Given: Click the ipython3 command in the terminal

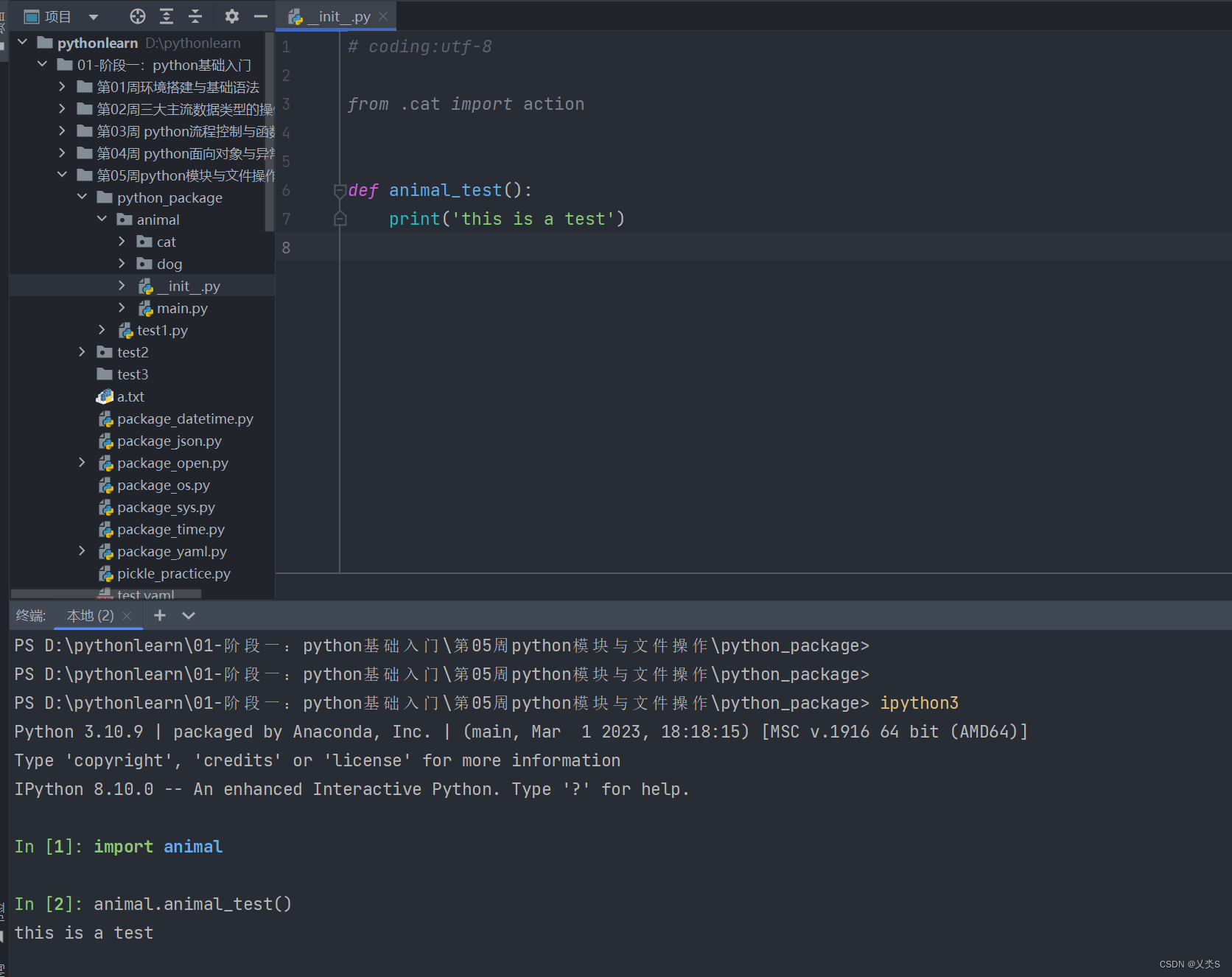Looking at the screenshot, I should pos(920,703).
